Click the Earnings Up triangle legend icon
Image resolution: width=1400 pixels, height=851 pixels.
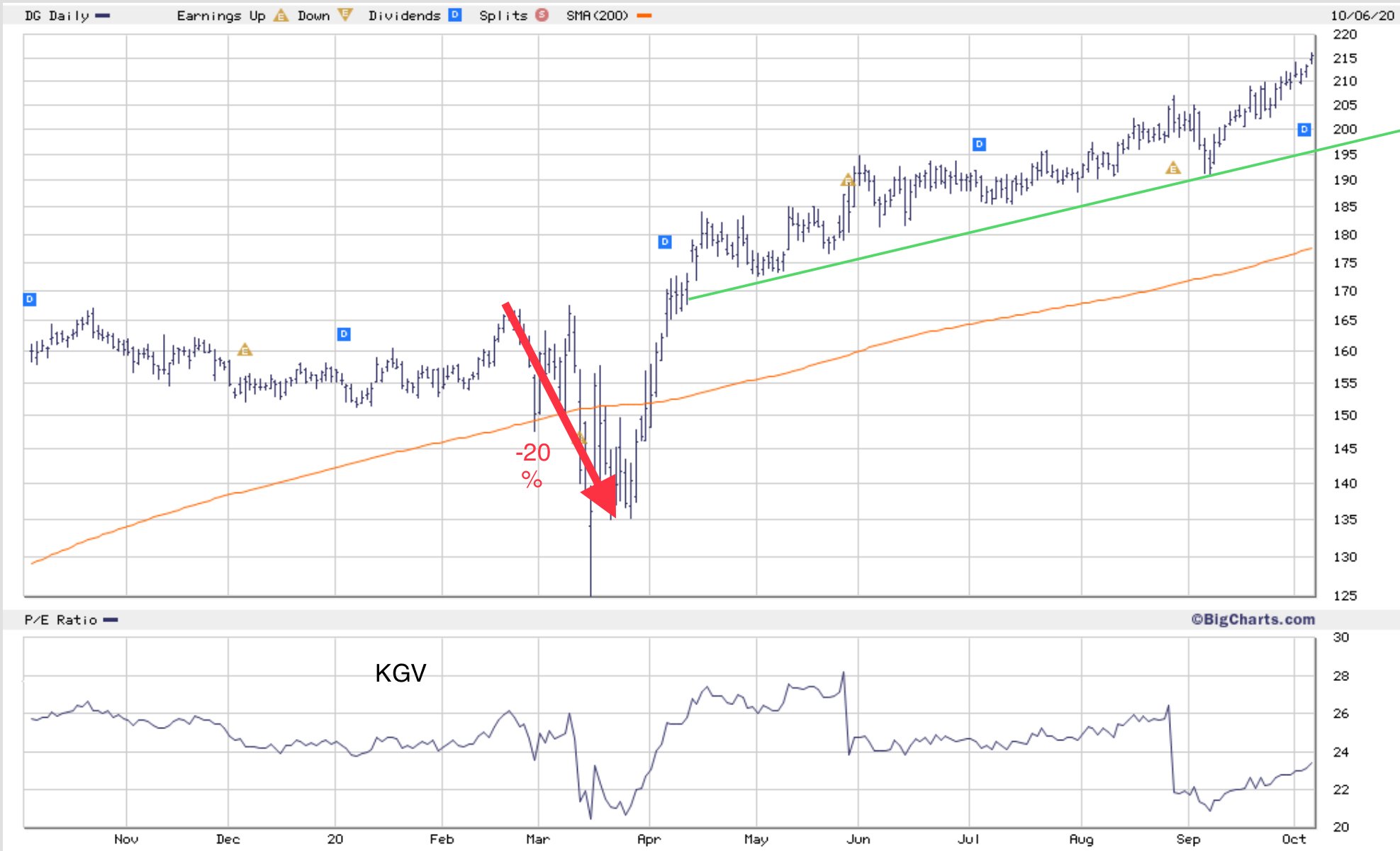[281, 15]
